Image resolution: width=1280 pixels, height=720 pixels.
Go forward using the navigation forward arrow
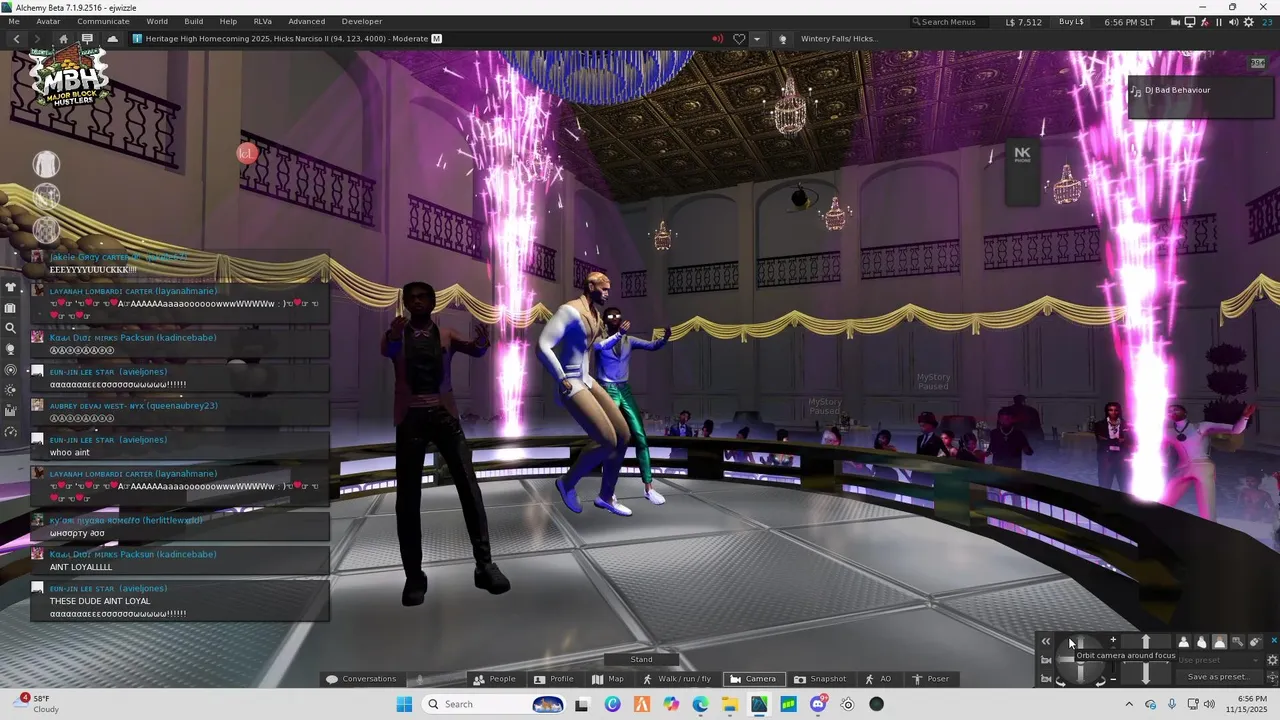tap(37, 39)
